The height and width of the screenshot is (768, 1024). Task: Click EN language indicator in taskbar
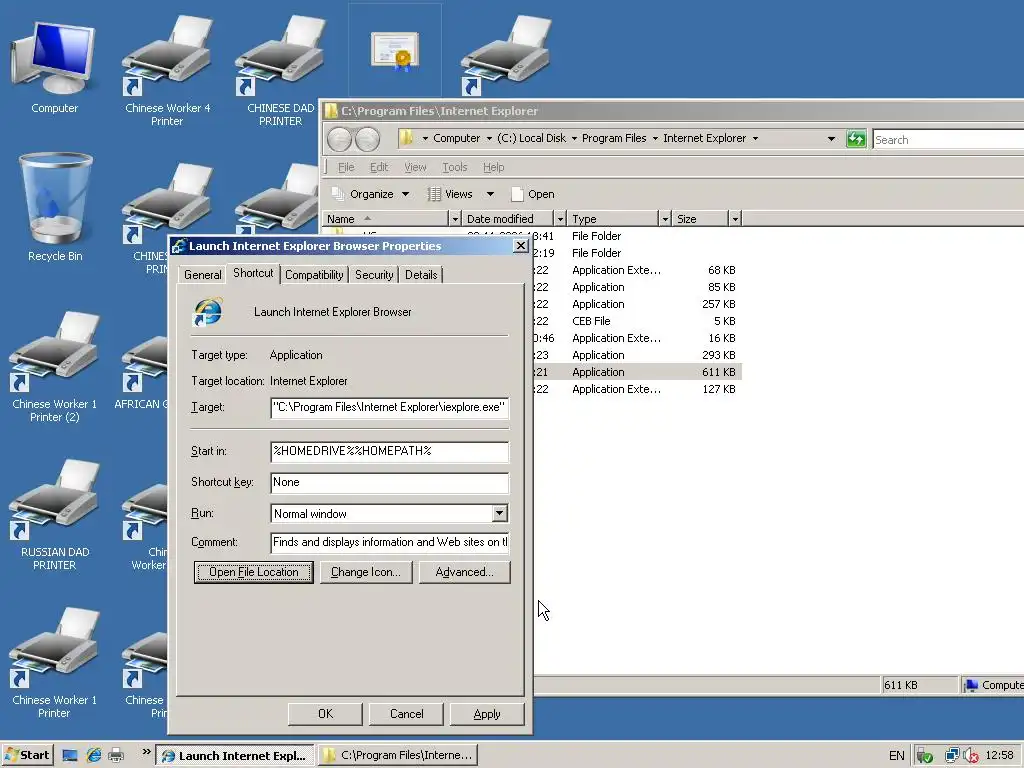click(x=897, y=756)
